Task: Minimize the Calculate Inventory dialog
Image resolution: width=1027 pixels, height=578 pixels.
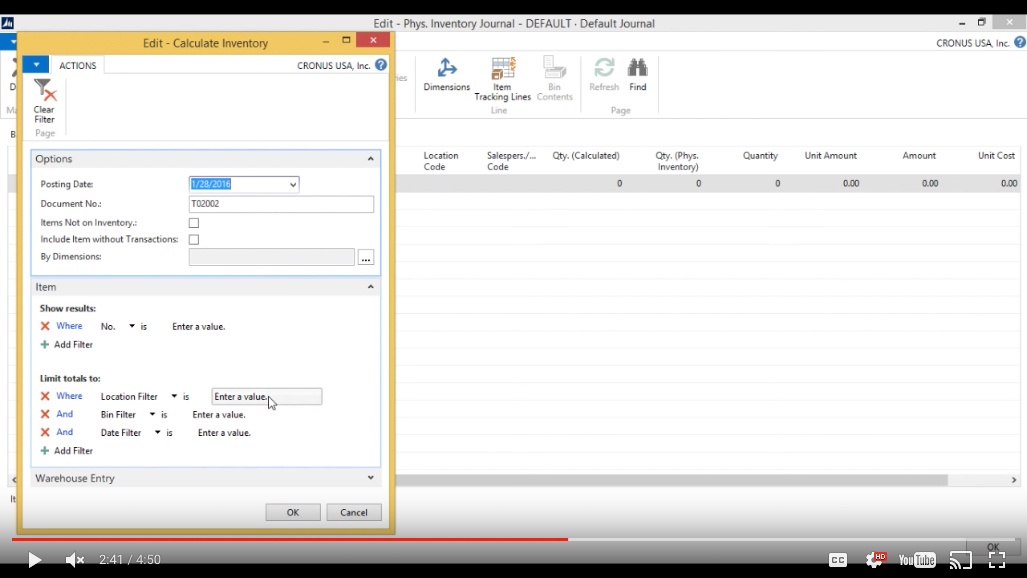Action: (x=326, y=41)
